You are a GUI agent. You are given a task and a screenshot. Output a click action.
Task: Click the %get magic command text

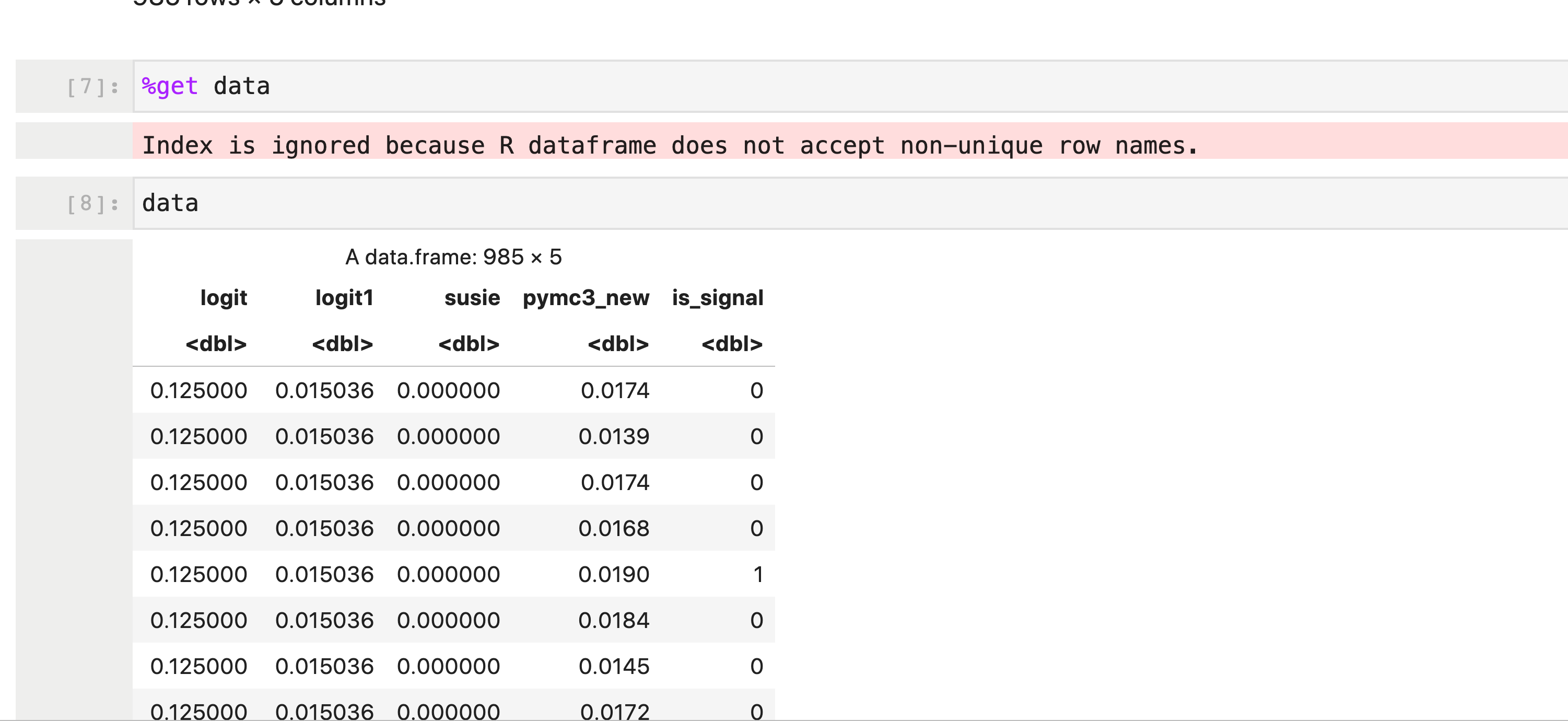coord(169,86)
